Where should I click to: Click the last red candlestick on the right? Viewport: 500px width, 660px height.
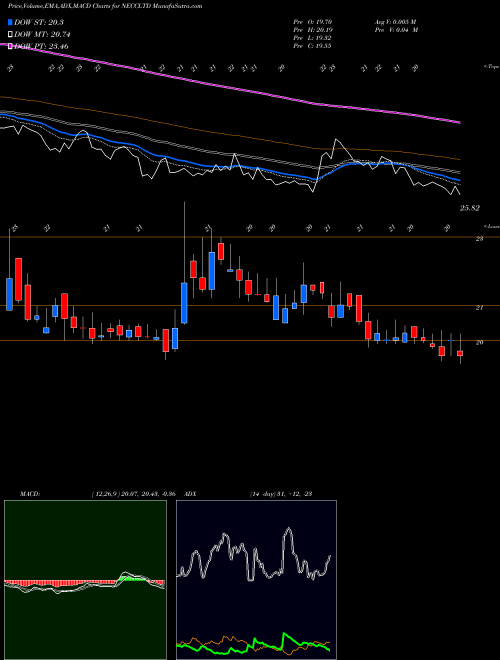460,353
